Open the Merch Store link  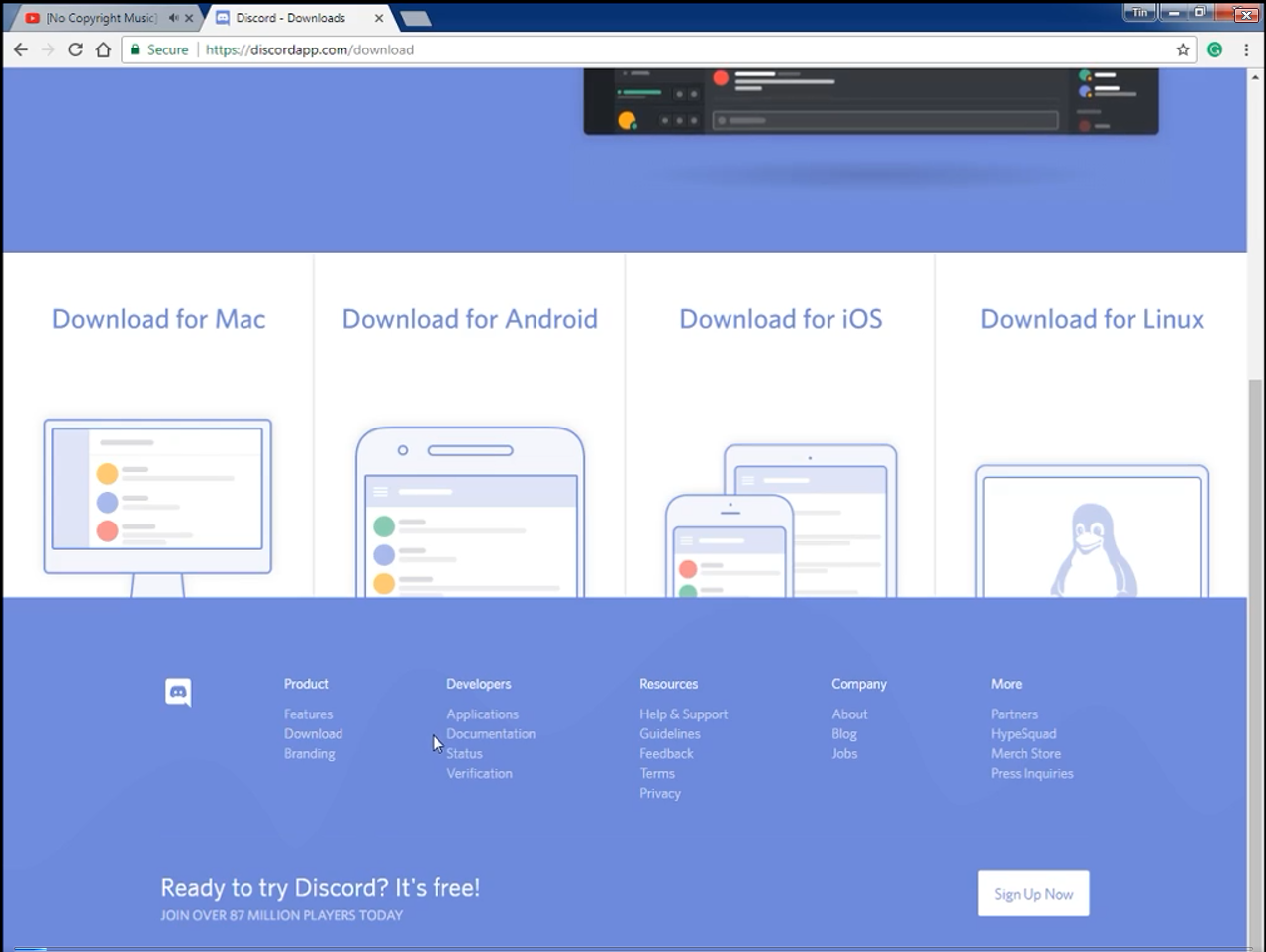click(1025, 753)
